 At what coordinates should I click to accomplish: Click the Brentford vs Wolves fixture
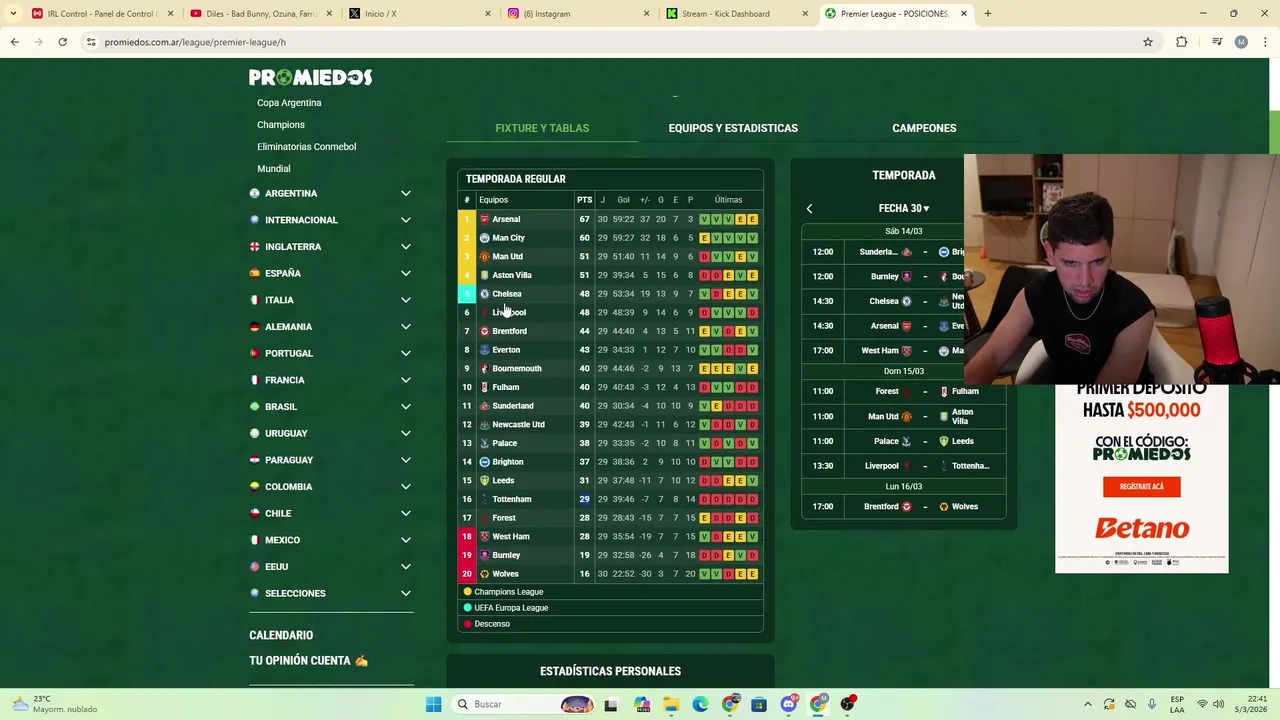[903, 507]
